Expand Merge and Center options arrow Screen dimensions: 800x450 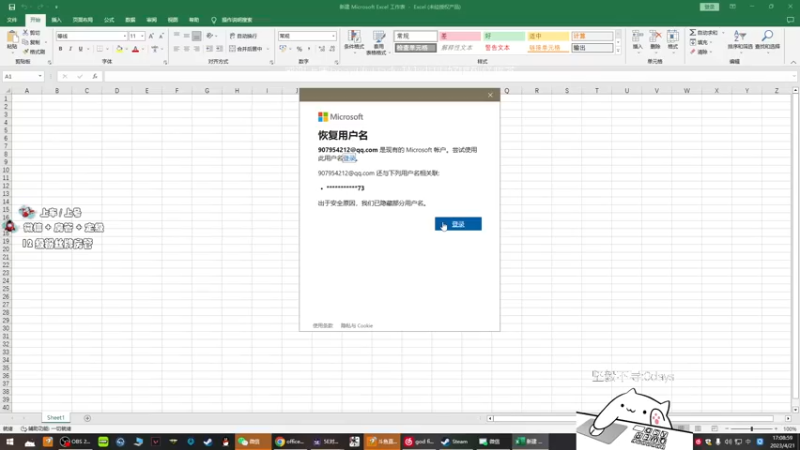tap(268, 49)
